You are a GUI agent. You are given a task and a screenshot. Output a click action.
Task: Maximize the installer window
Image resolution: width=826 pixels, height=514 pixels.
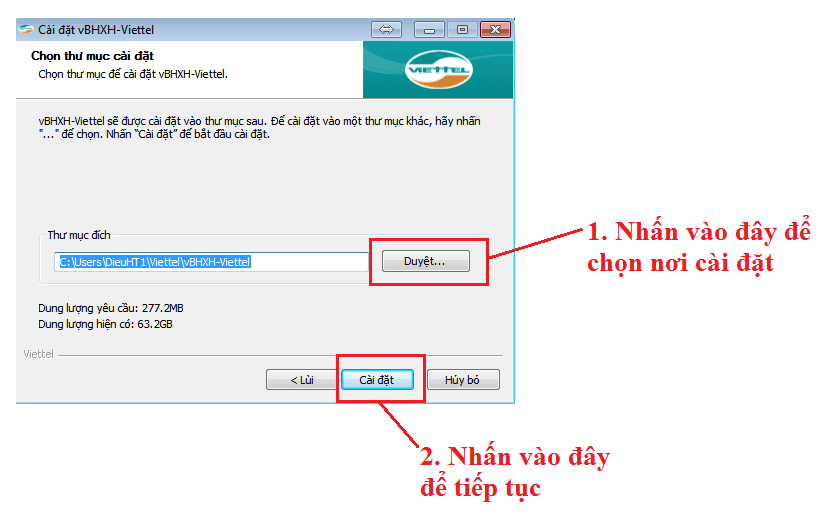461,29
